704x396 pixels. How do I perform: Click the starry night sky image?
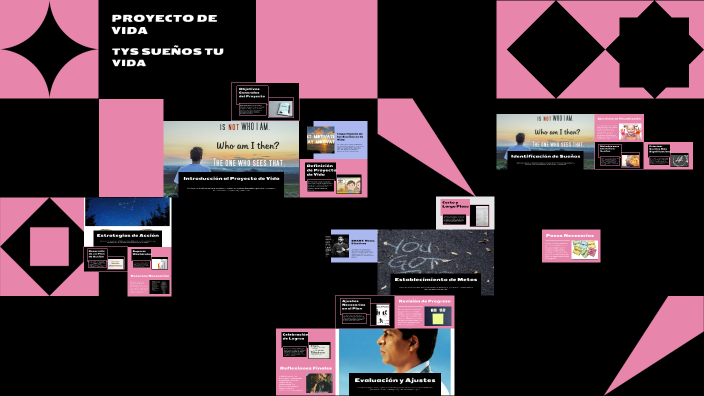click(x=128, y=212)
